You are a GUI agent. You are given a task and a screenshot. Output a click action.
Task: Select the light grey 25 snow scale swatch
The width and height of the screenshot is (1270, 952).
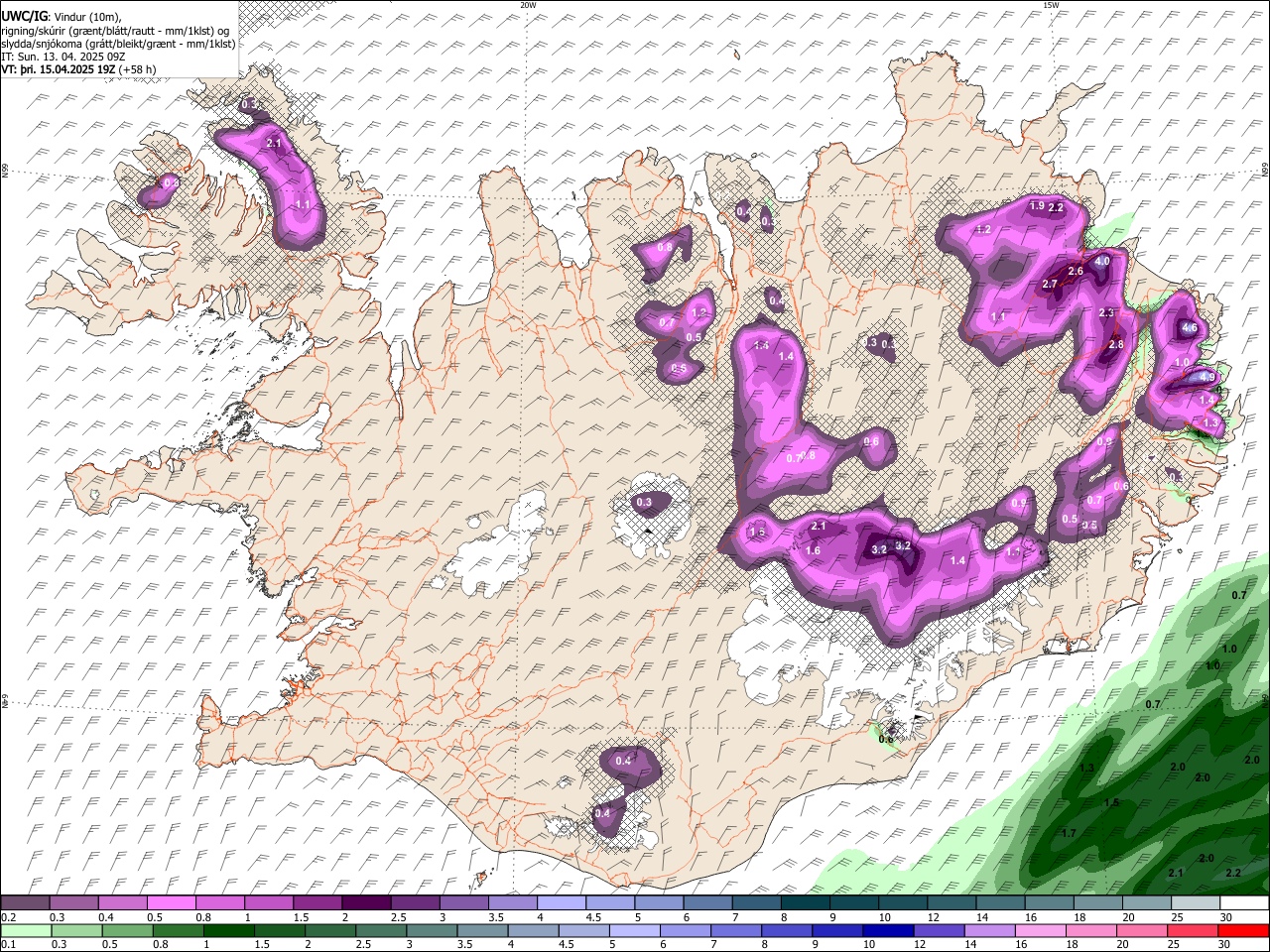tap(1195, 903)
